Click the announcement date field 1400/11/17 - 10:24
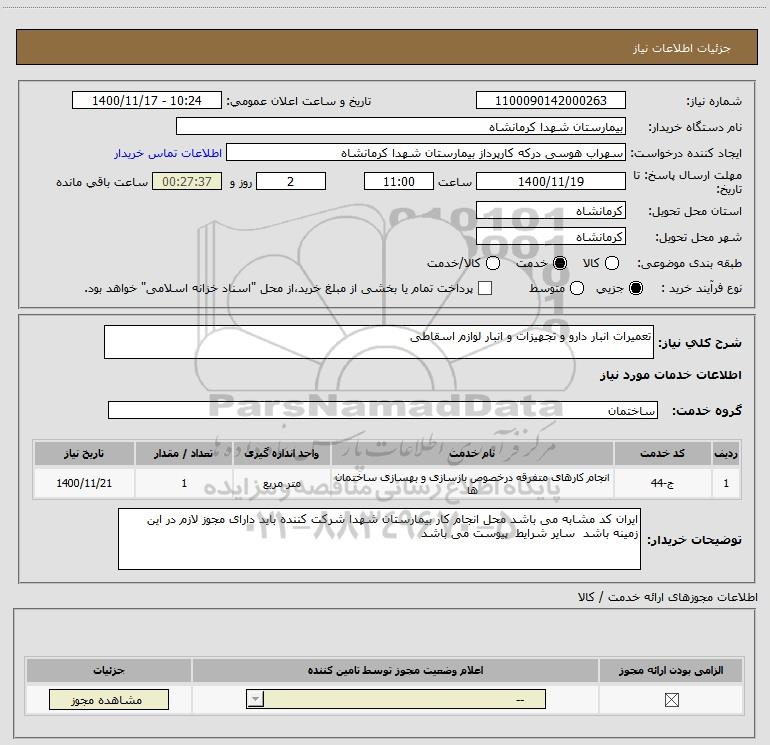The width and height of the screenshot is (770, 745). (147, 100)
